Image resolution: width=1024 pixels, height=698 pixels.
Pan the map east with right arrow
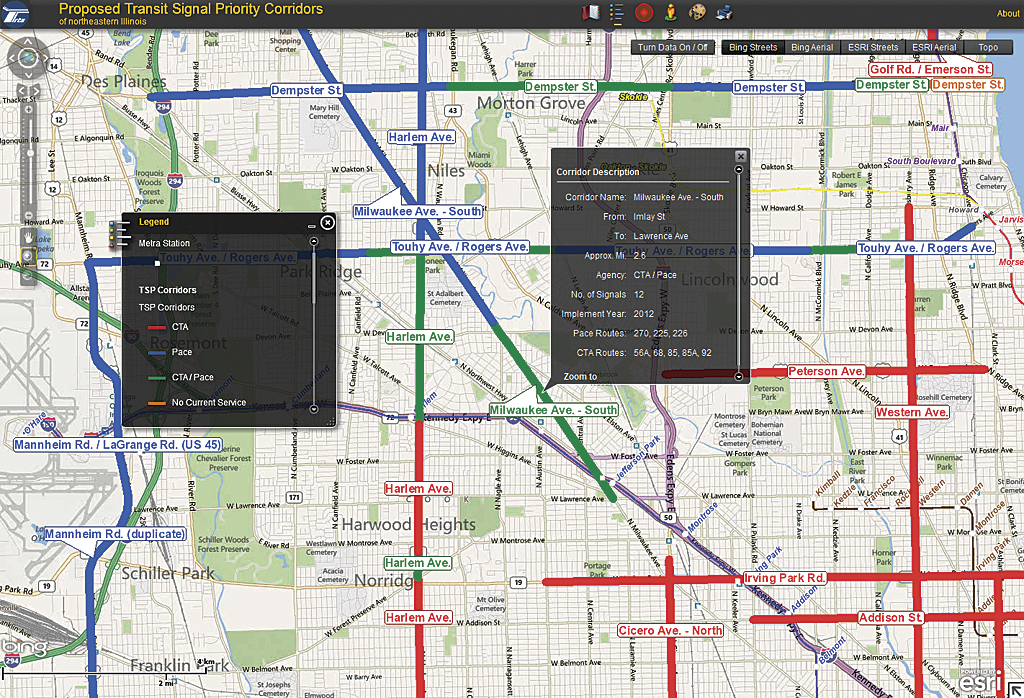click(x=44, y=58)
